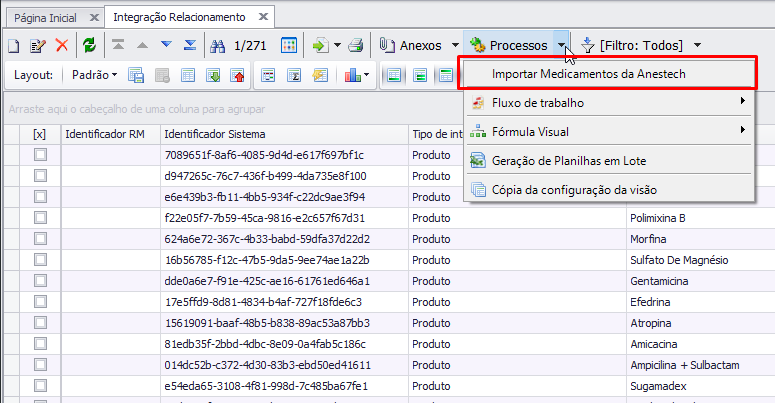
Task: Click the second green grid view icon
Action: point(420,75)
